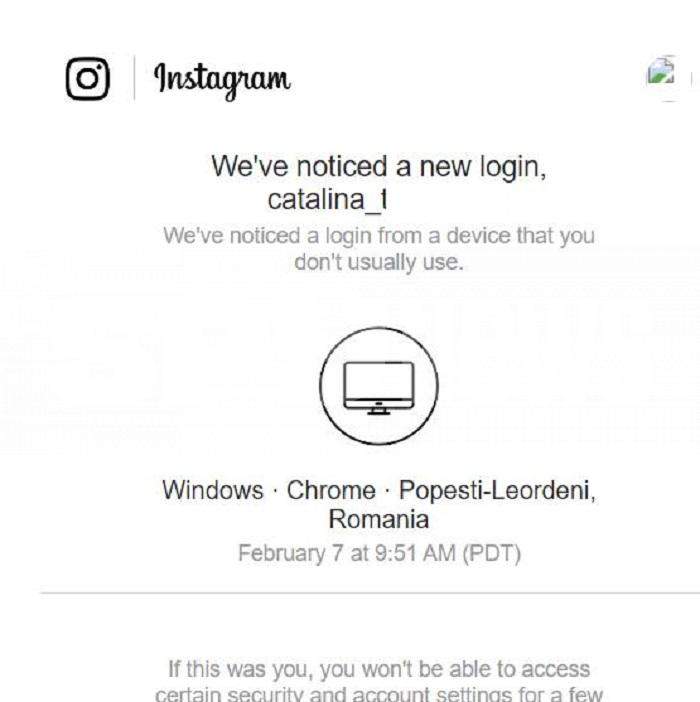Click "We've noticed a login from a device" line
Viewport: 700px width, 702px height.
click(x=378, y=237)
